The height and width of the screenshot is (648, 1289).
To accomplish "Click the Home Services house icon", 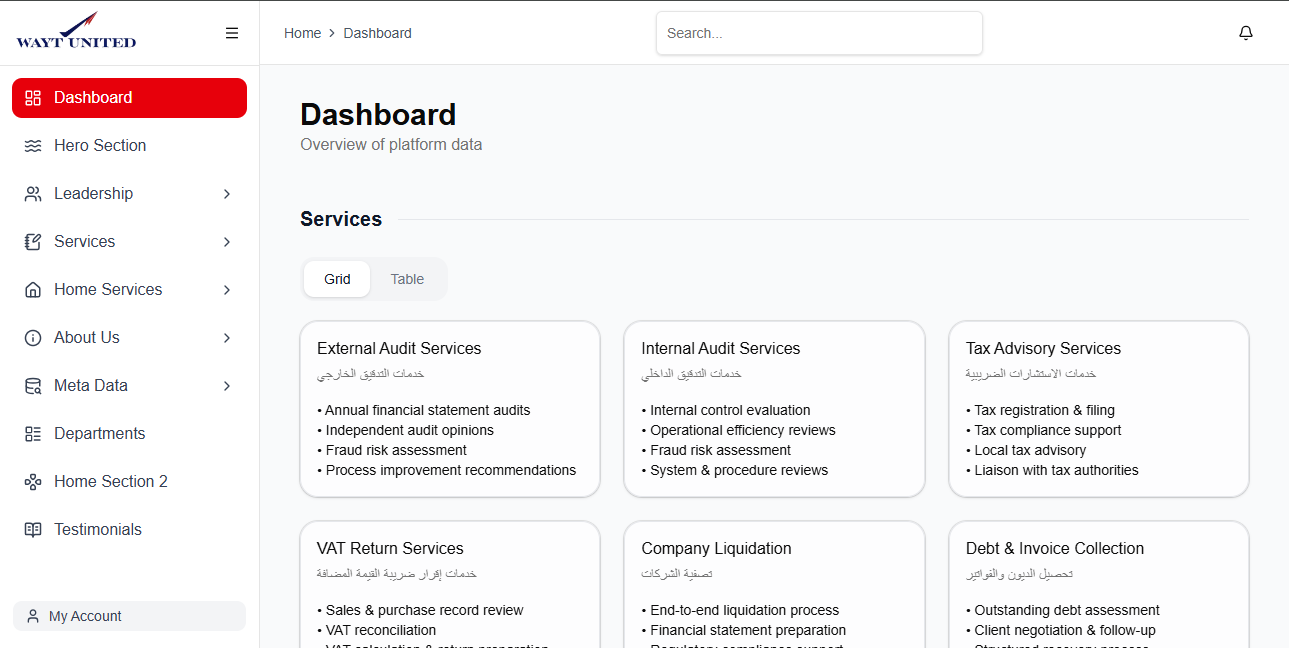I will [33, 290].
